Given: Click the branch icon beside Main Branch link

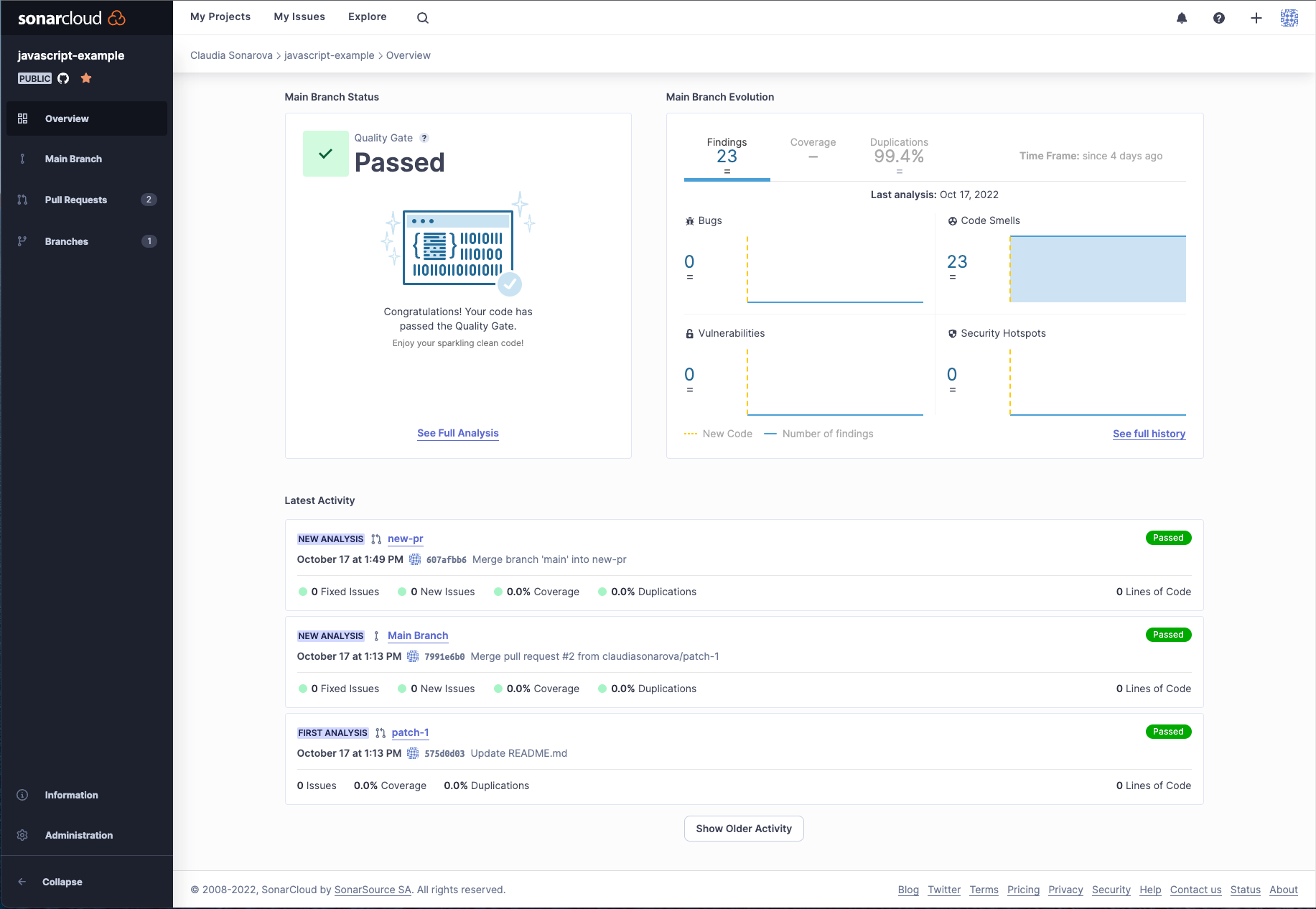Looking at the screenshot, I should (x=376, y=636).
